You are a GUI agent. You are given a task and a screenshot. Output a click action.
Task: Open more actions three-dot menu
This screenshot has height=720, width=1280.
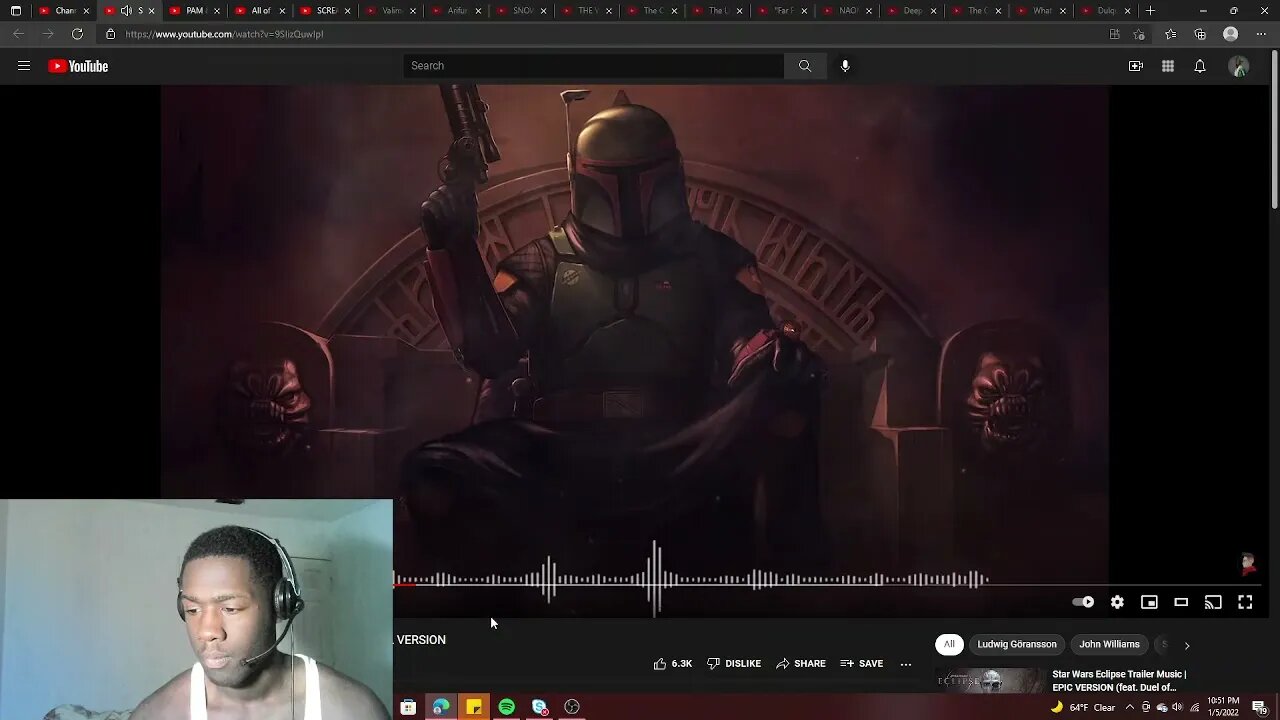(x=906, y=664)
